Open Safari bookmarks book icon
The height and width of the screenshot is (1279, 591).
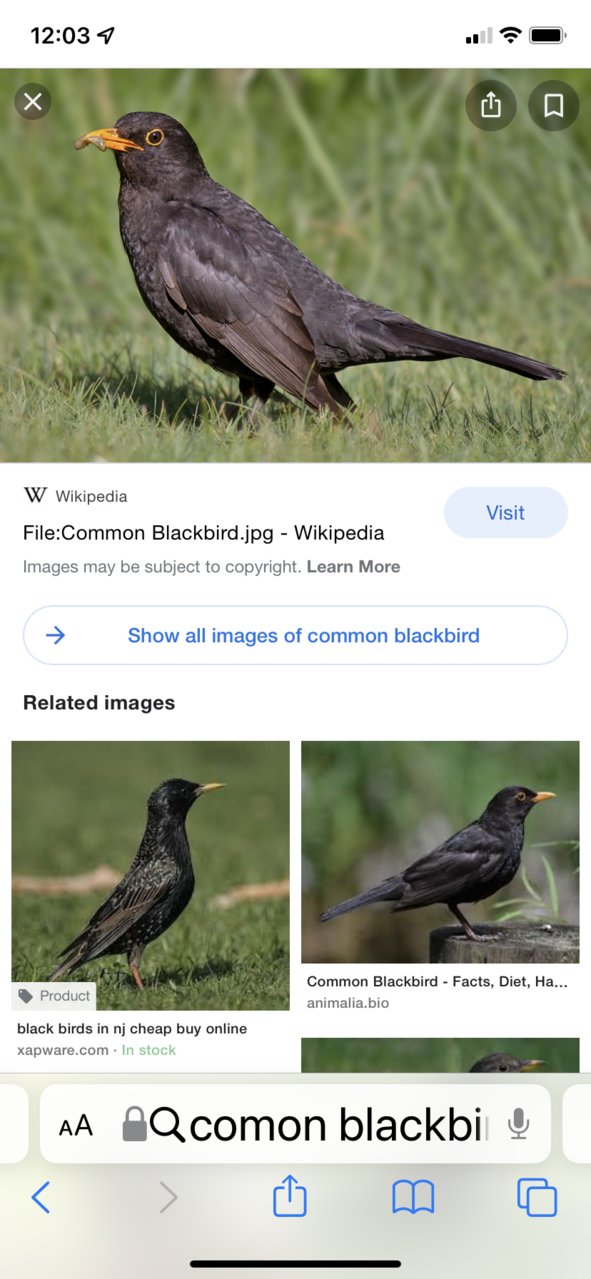413,1197
